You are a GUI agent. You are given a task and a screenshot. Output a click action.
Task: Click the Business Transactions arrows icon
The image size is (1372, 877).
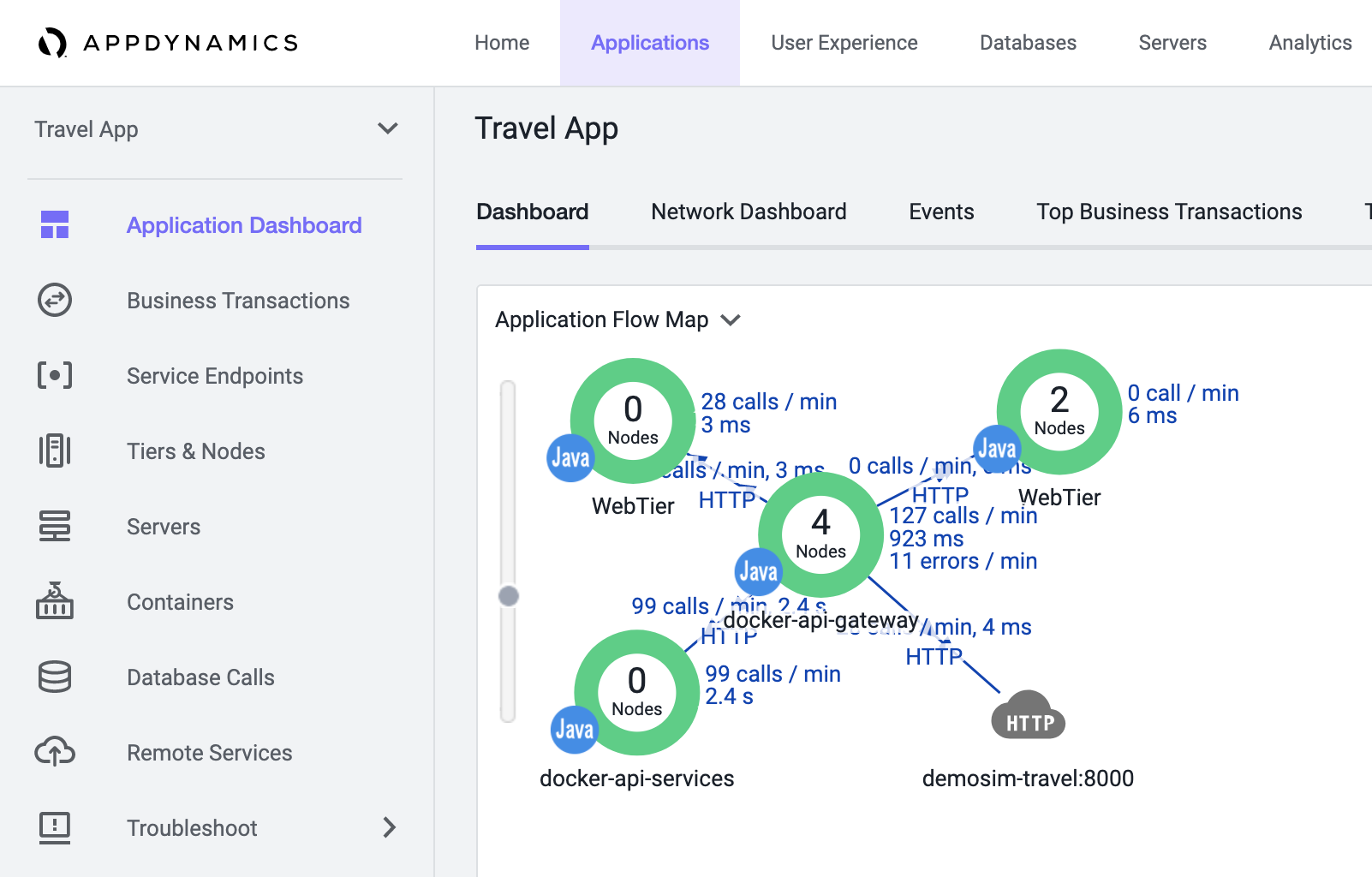pos(55,300)
